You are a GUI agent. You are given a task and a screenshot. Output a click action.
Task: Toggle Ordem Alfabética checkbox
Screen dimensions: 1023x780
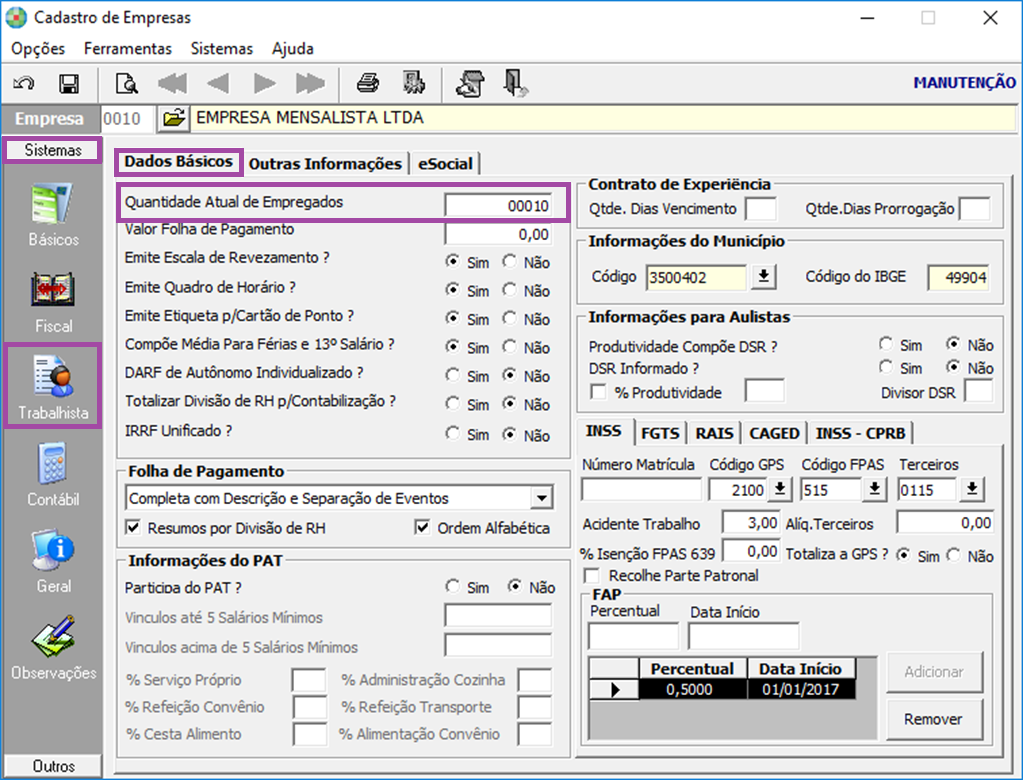click(x=423, y=528)
